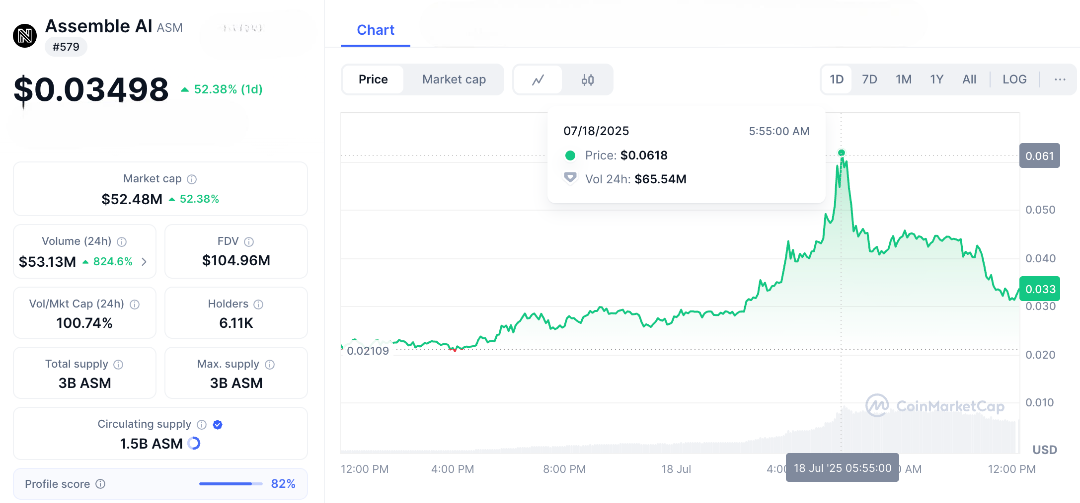Screen dimensions: 1080x503
Task: Click the peak price point on chart
Action: (x=842, y=152)
